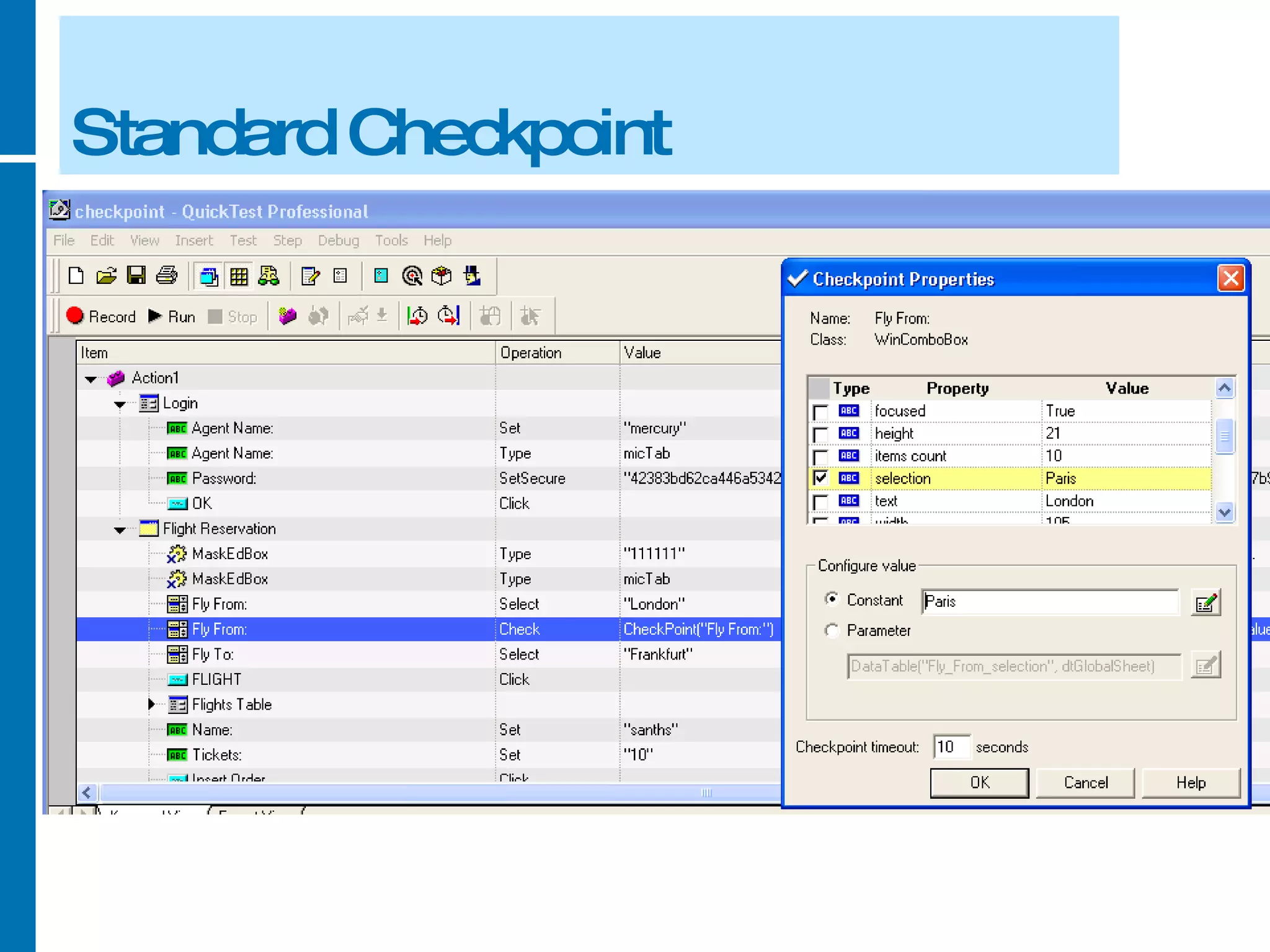
Task: Collapse the Flight Reservation node
Action: pyautogui.click(x=120, y=530)
